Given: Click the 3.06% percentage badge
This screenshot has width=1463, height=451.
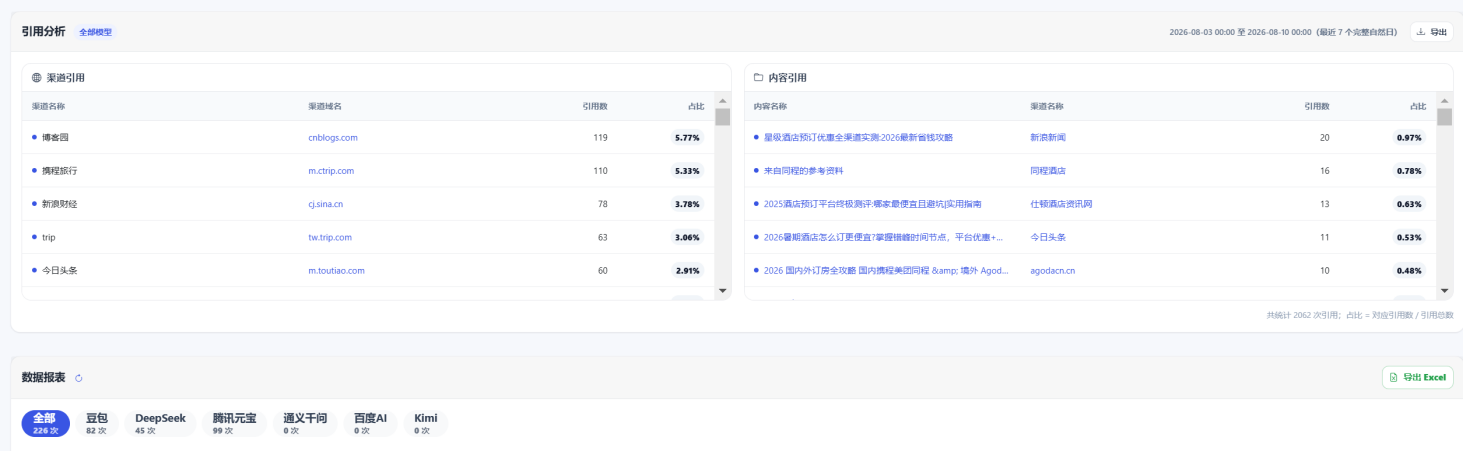Looking at the screenshot, I should 688,237.
